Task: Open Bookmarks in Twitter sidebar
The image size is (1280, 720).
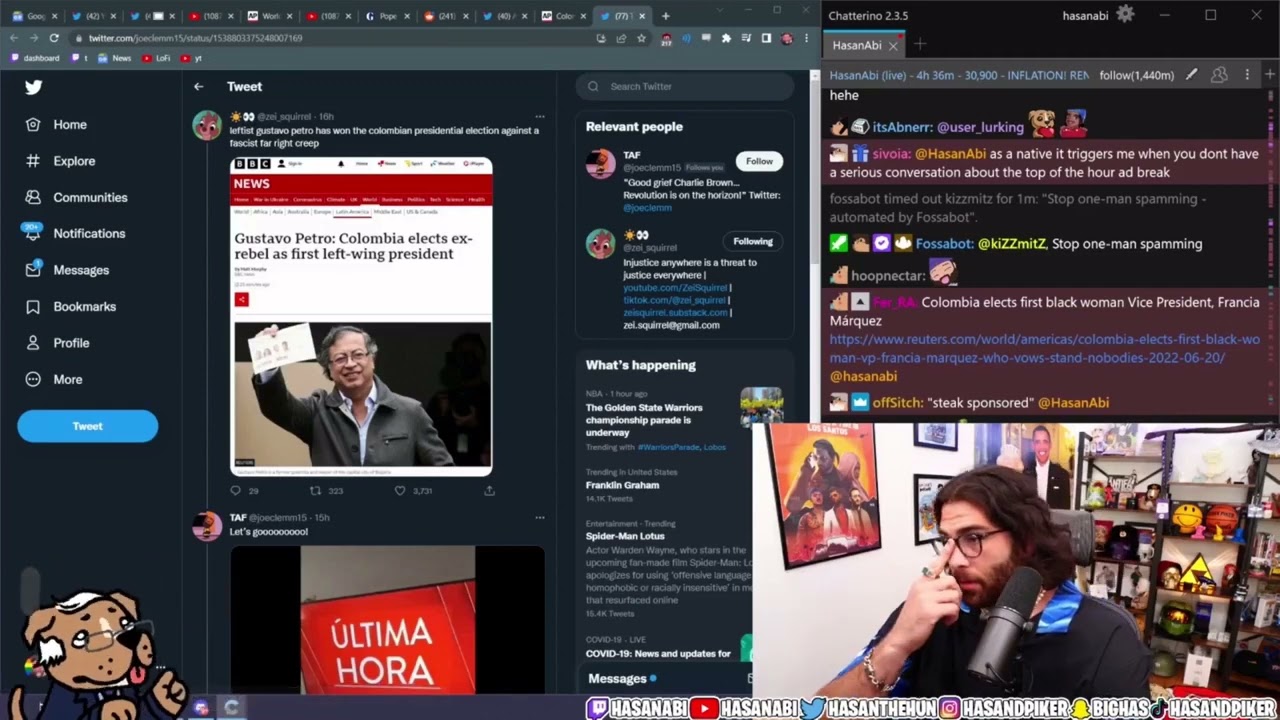Action: [71, 306]
